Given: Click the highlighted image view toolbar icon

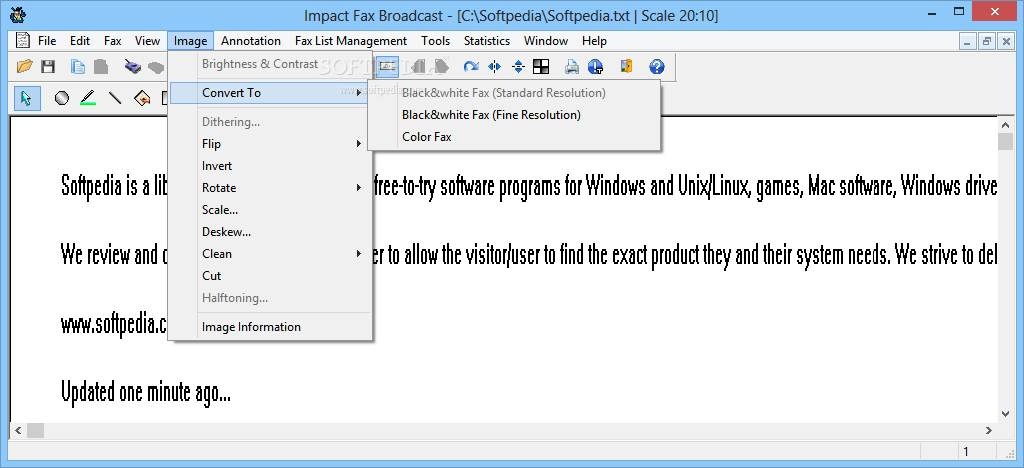Looking at the screenshot, I should (387, 66).
